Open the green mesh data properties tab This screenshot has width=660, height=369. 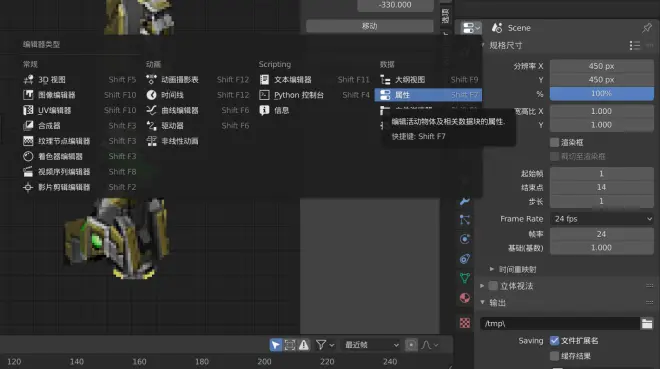pos(465,278)
